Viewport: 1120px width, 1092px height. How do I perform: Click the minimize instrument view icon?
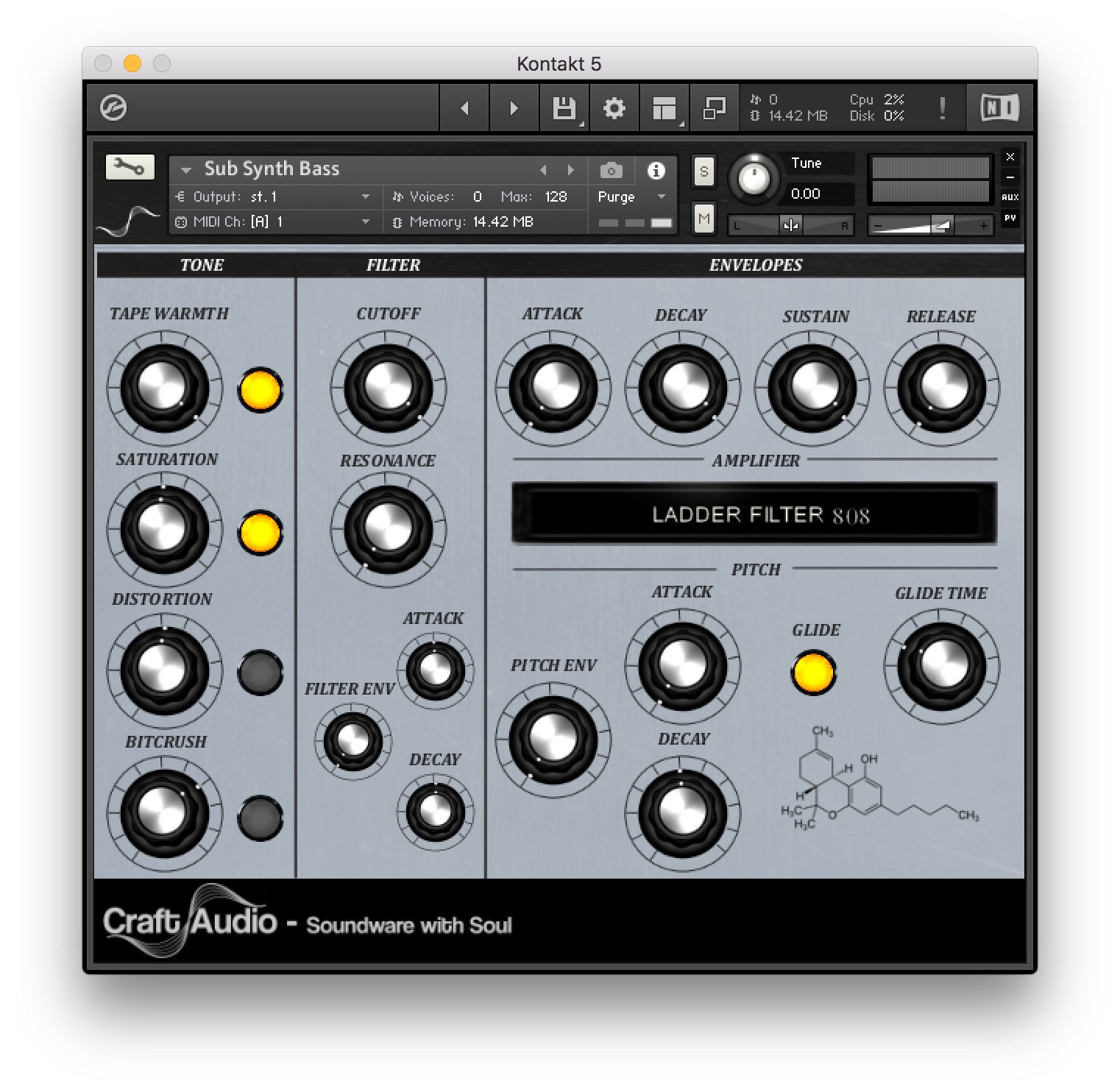pos(1010,177)
